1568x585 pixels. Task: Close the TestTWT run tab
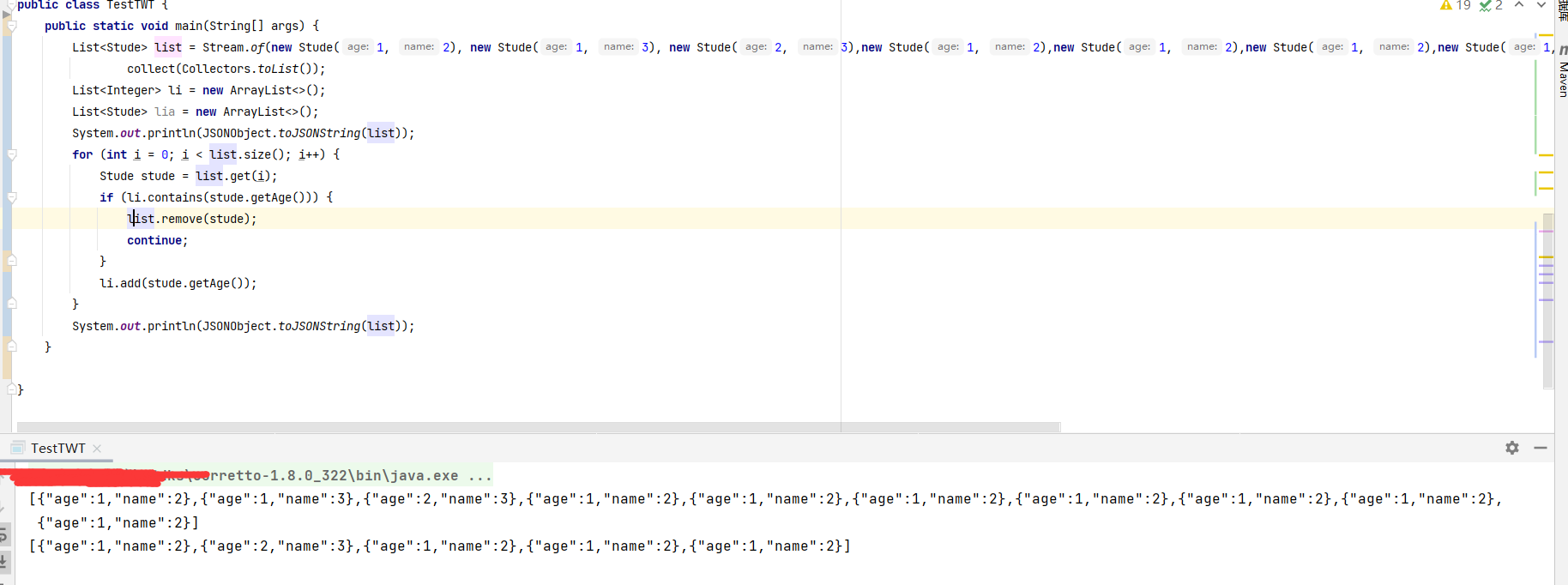click(x=97, y=449)
